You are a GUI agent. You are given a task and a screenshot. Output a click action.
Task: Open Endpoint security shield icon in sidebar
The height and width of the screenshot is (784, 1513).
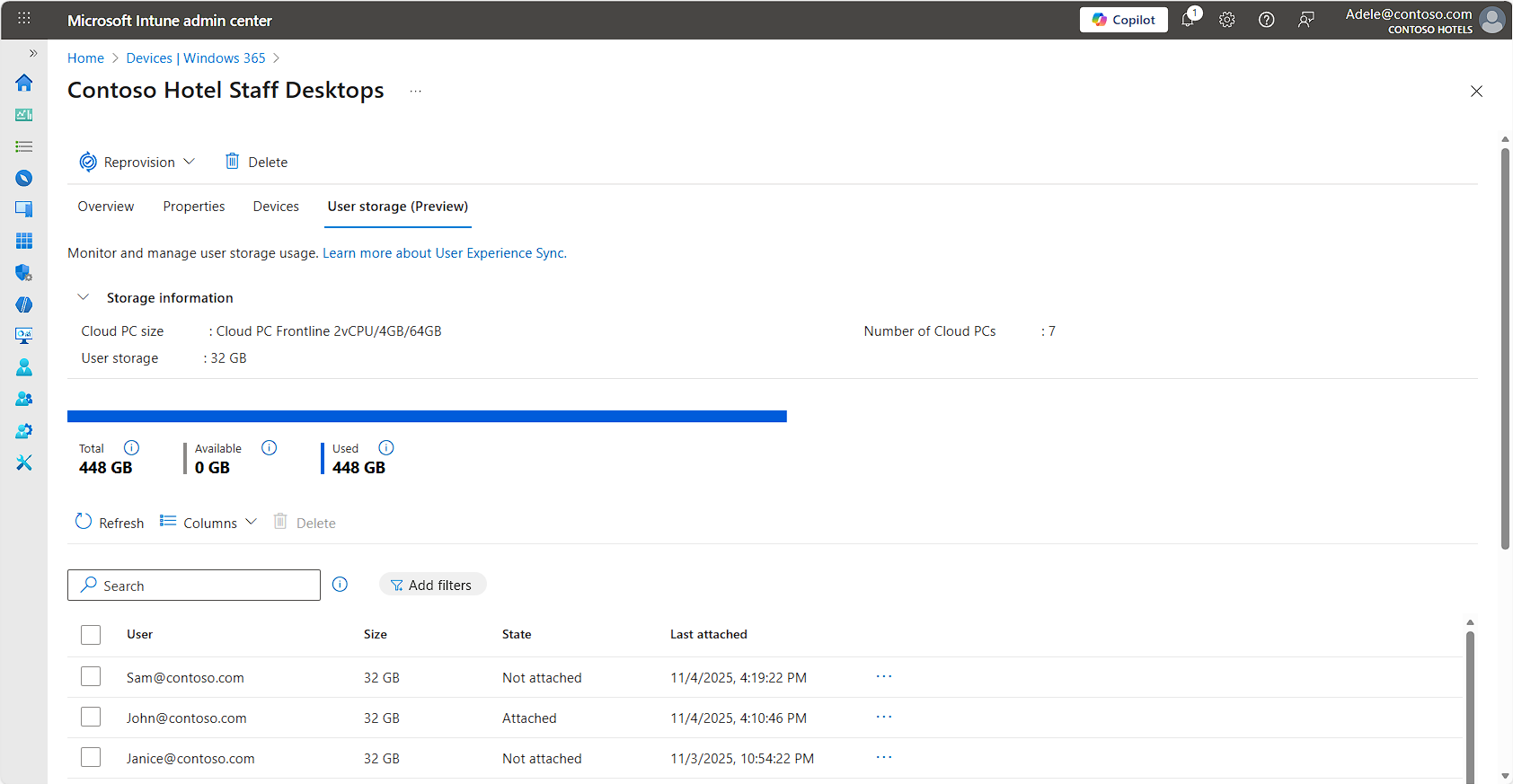coord(24,273)
